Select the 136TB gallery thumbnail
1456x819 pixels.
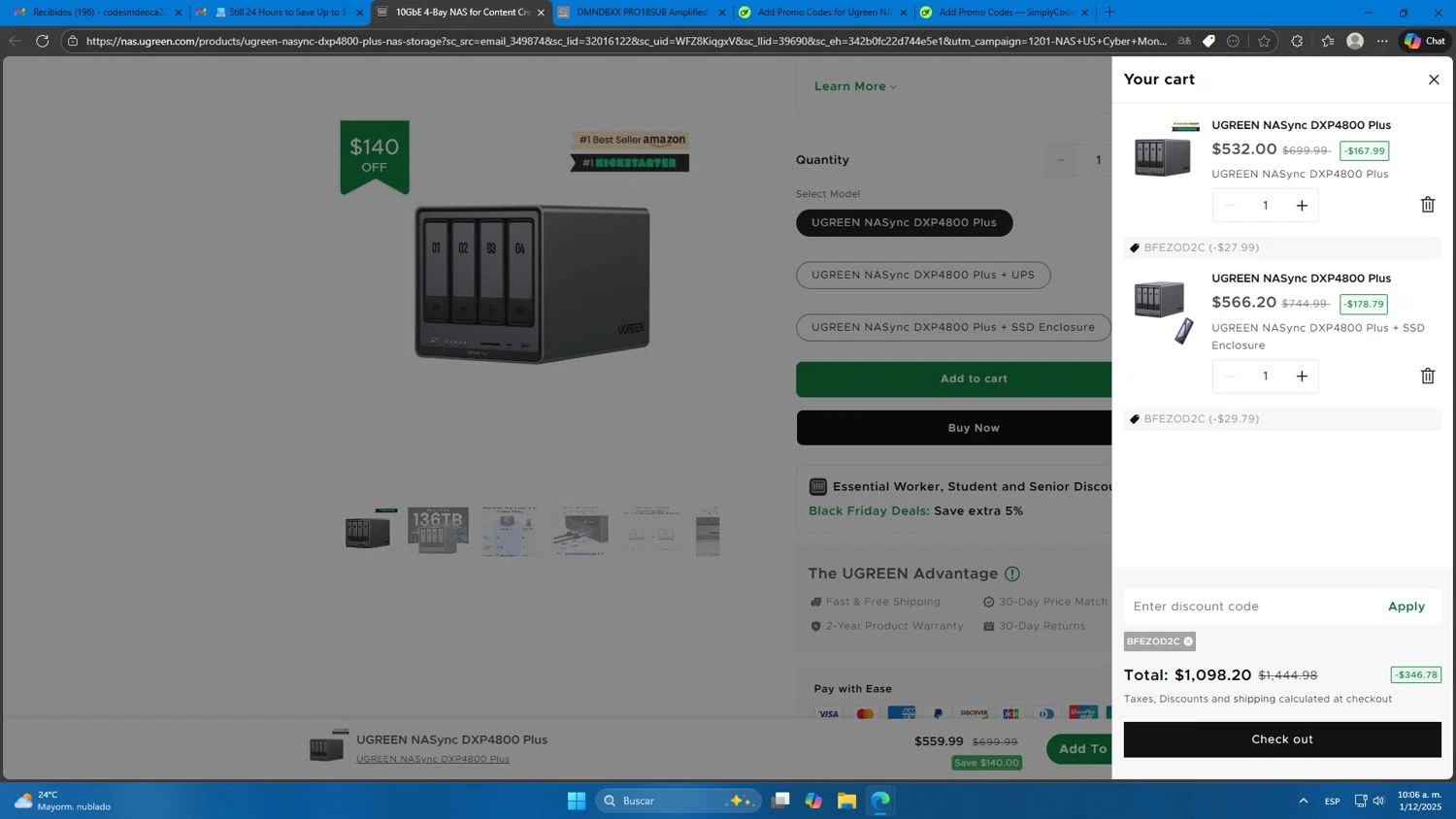[x=438, y=531]
